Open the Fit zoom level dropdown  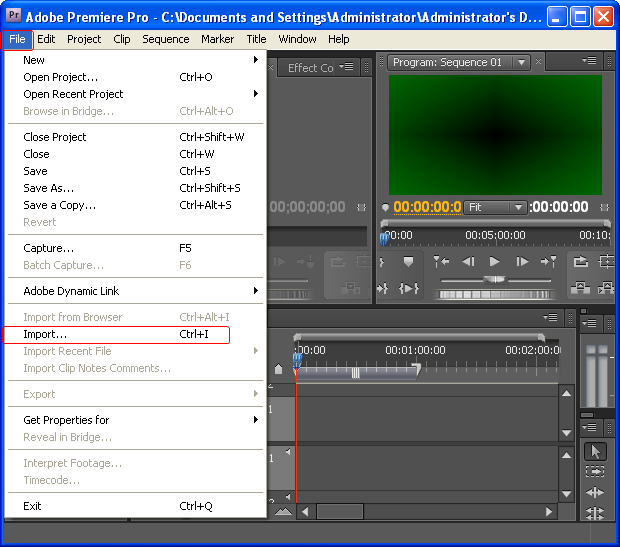(x=518, y=207)
